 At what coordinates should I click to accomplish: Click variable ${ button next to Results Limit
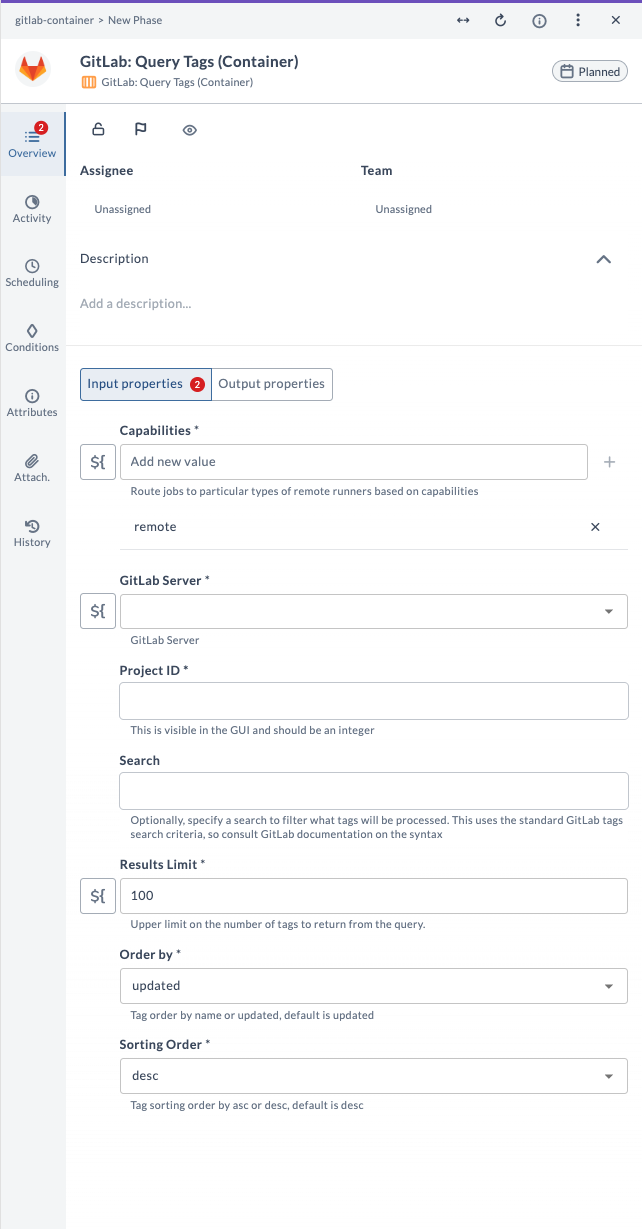pyautogui.click(x=98, y=896)
